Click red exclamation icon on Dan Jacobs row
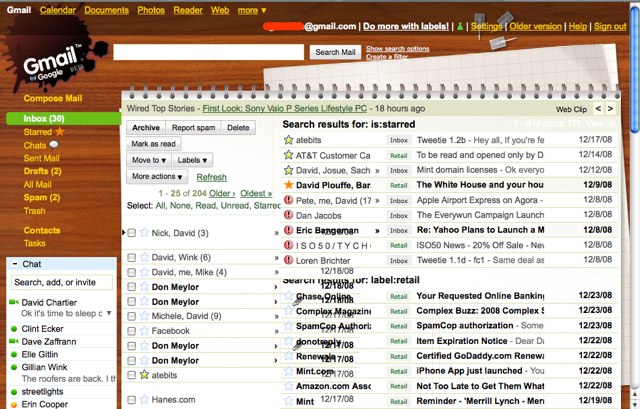Viewport: 640px width, 409px height. click(x=289, y=215)
